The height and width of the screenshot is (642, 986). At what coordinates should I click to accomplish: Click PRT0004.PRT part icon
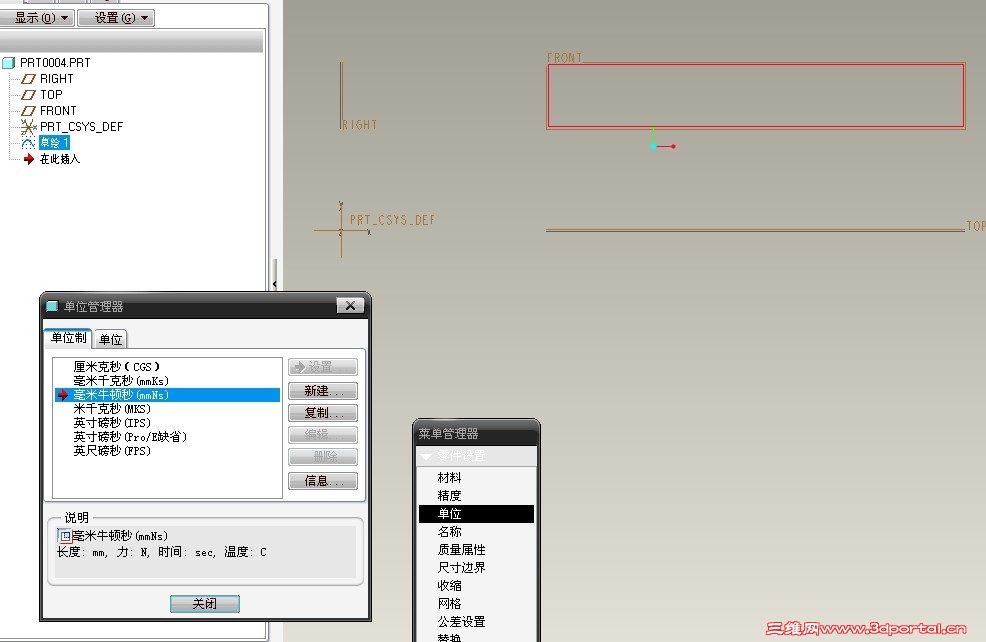[9, 63]
